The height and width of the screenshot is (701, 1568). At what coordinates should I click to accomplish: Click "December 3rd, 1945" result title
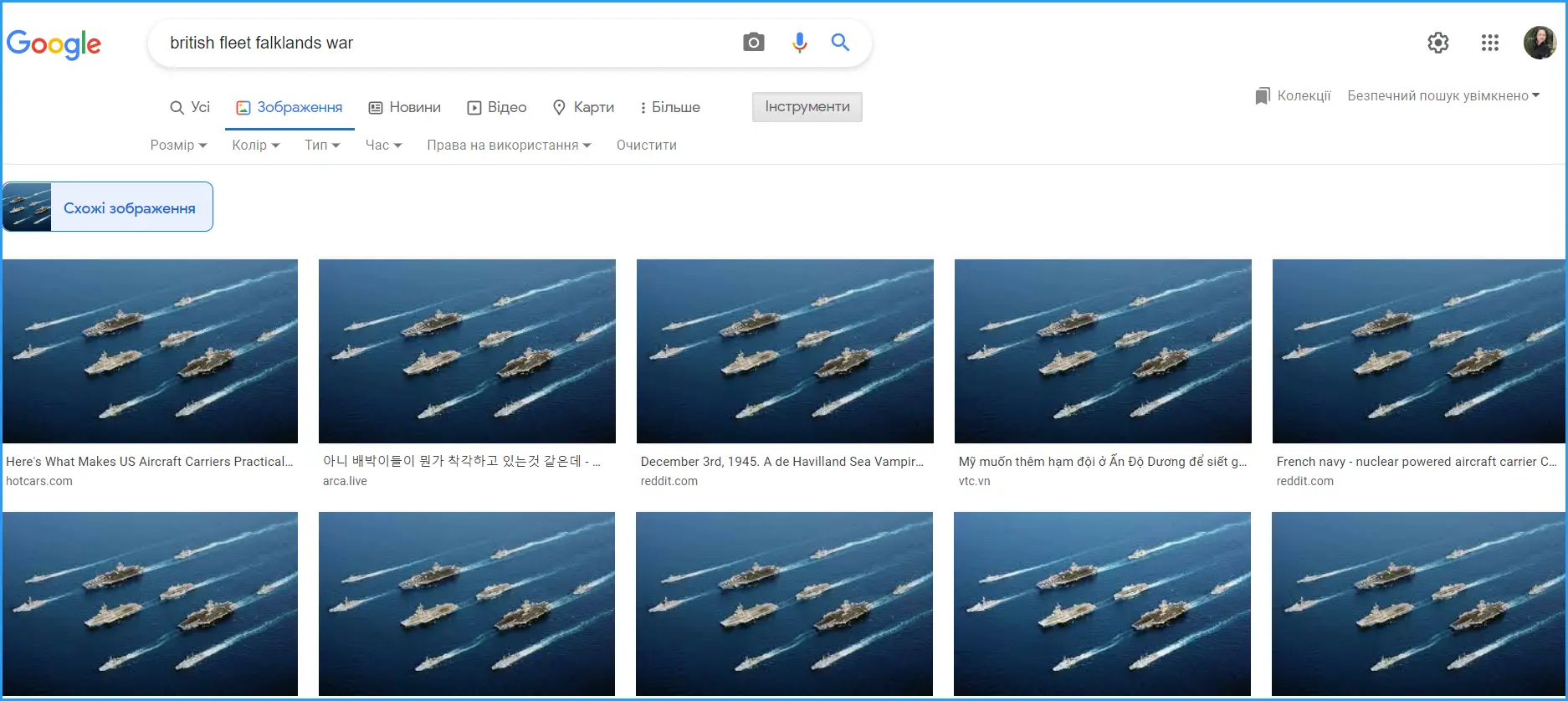coord(782,462)
